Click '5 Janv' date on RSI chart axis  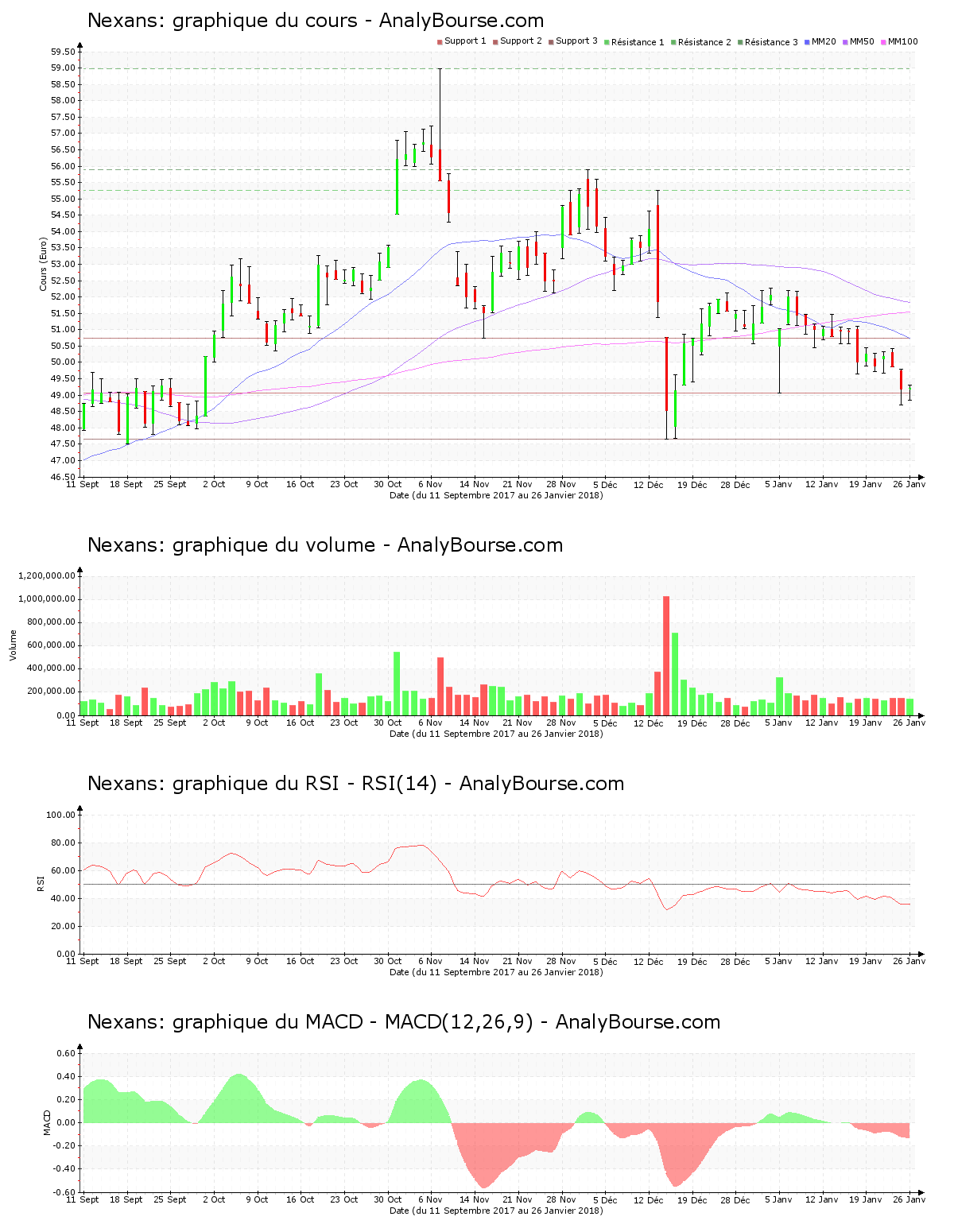tap(778, 961)
